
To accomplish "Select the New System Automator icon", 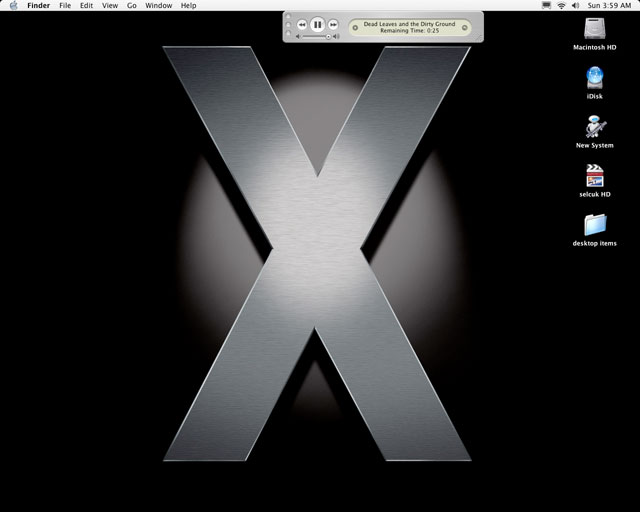I will (x=595, y=127).
